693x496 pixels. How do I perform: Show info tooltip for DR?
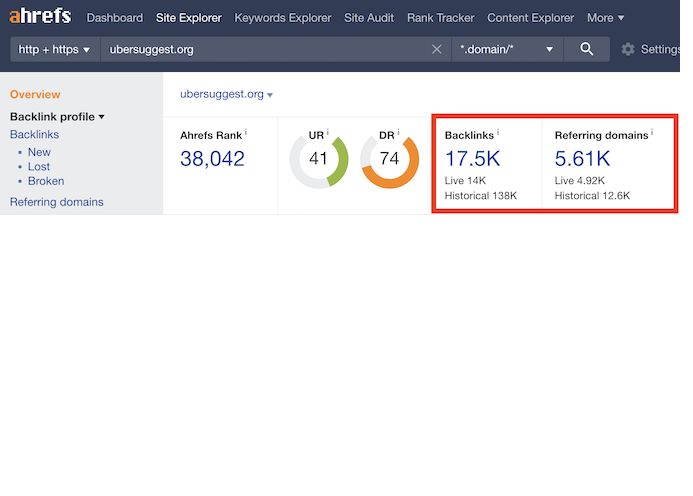pos(398,132)
